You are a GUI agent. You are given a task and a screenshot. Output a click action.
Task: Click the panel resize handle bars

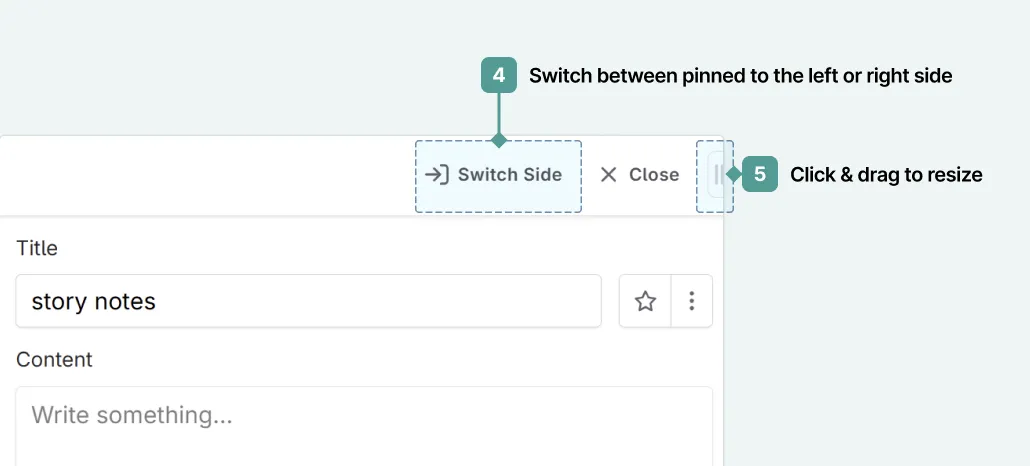click(x=718, y=176)
